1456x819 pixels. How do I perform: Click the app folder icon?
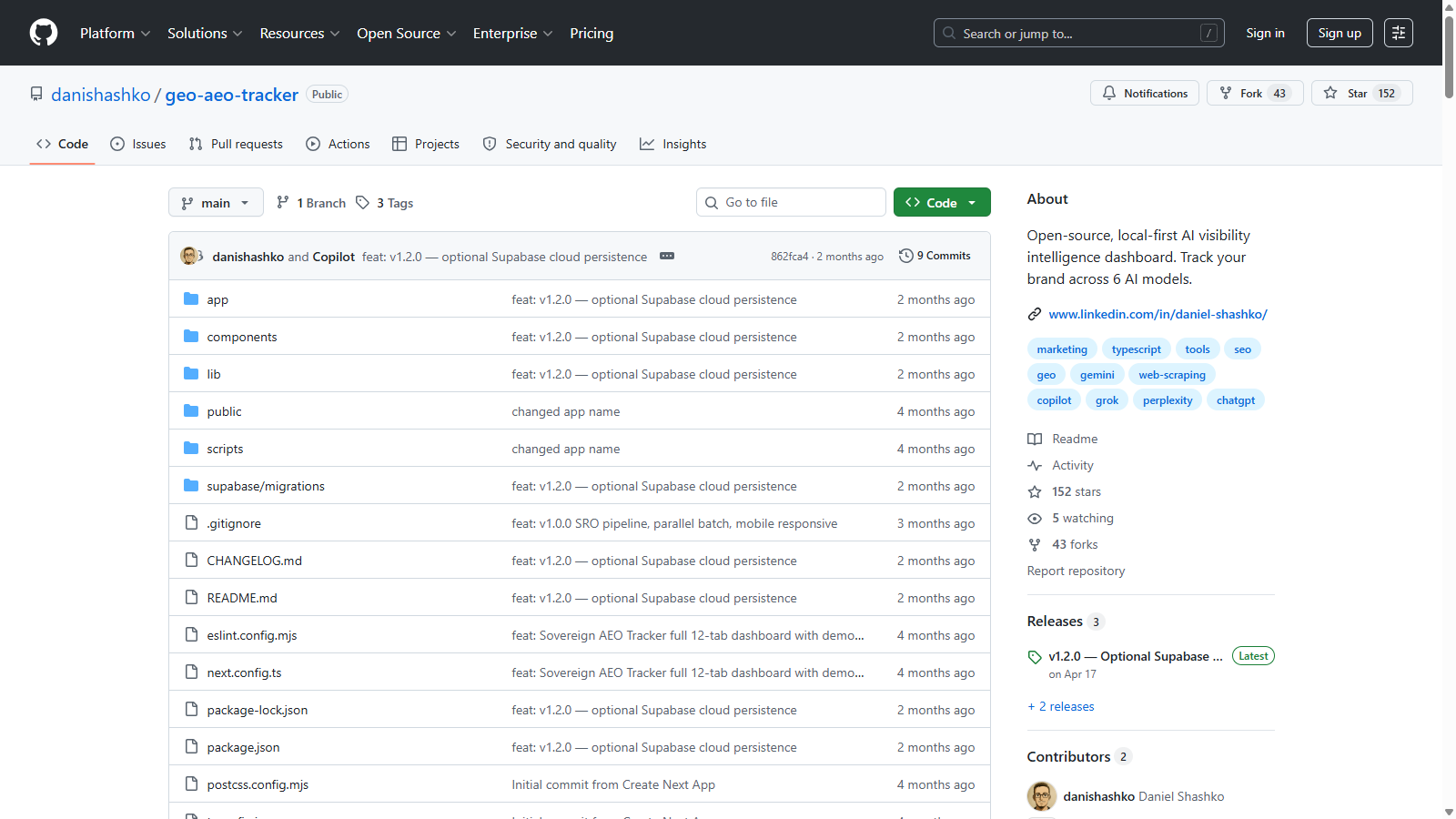(191, 299)
